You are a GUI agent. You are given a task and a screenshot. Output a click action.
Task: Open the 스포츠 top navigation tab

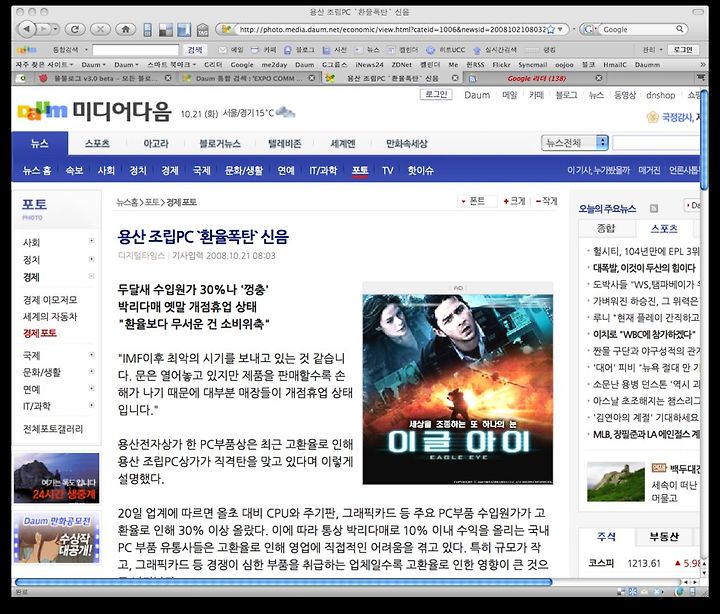[97, 144]
